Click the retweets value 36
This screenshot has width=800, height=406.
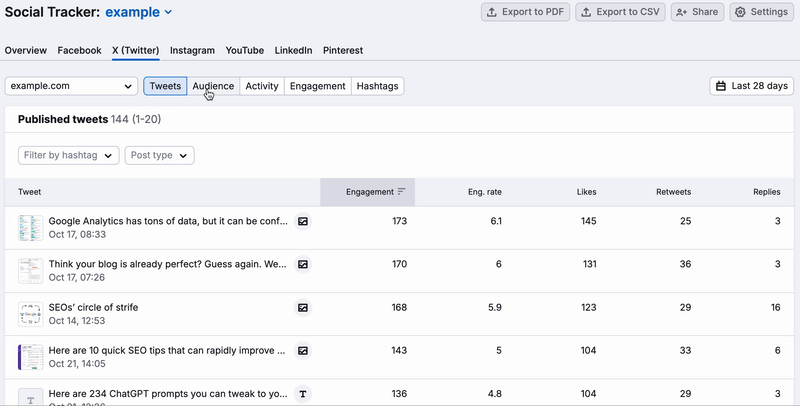coord(685,264)
